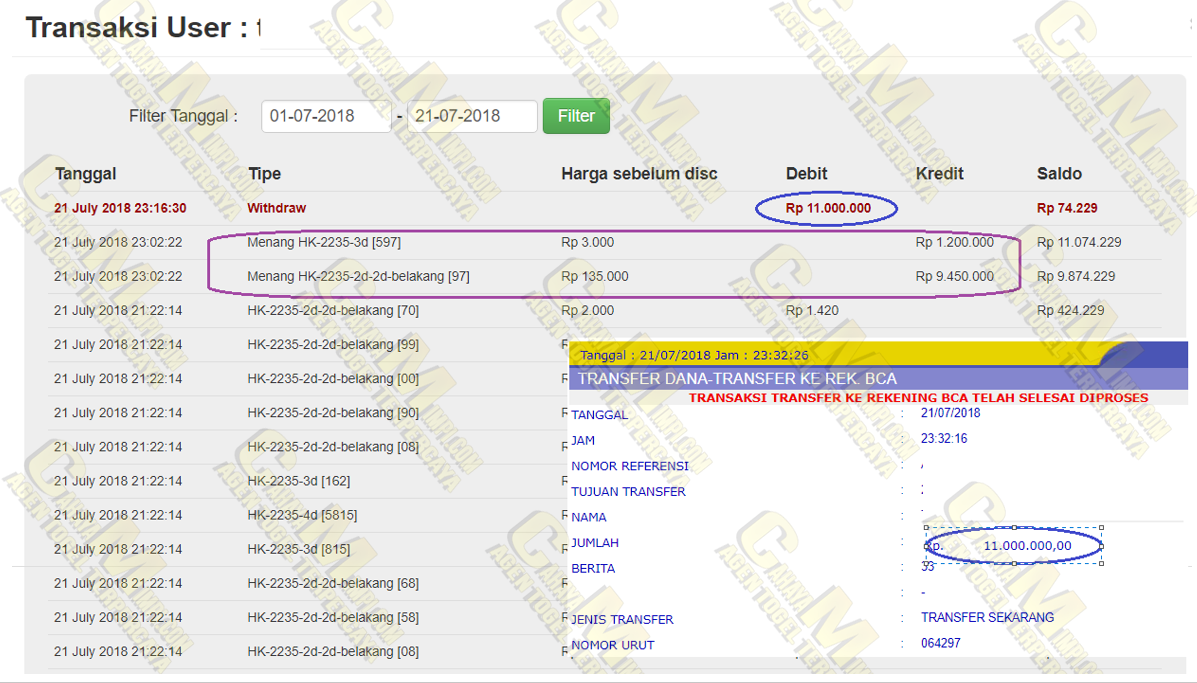Click the start date field 01-07-2018
This screenshot has height=683, width=1197.
click(x=325, y=116)
